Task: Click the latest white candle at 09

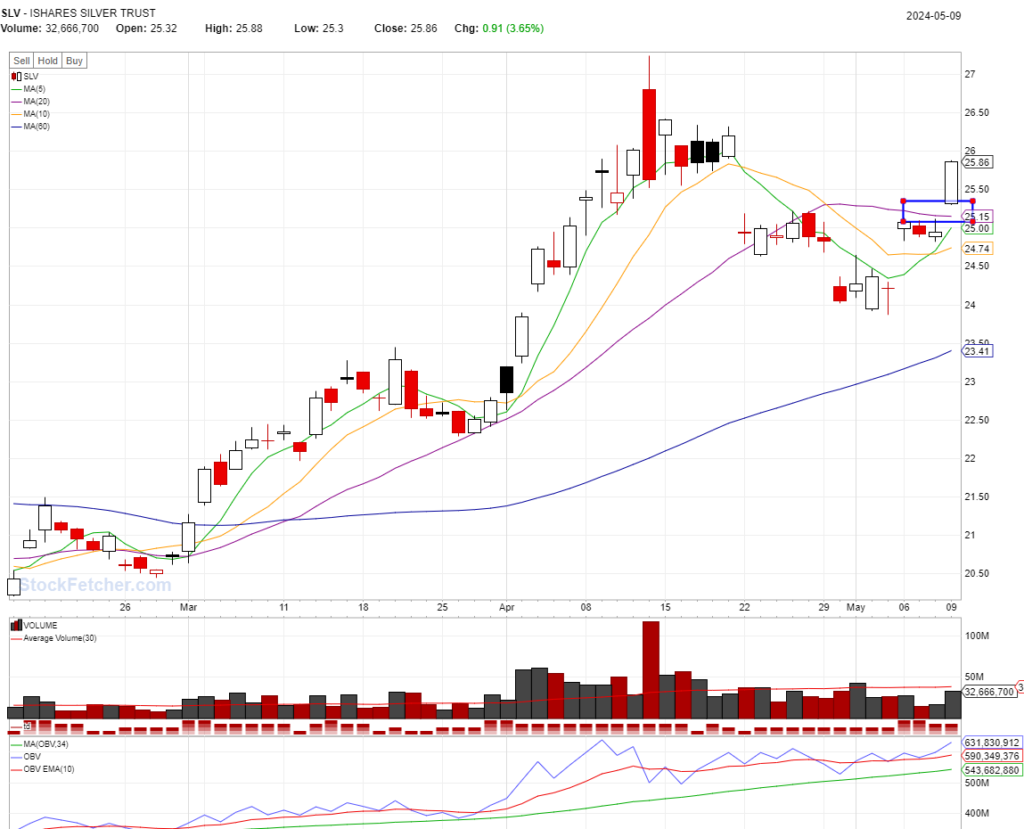Action: [x=952, y=182]
